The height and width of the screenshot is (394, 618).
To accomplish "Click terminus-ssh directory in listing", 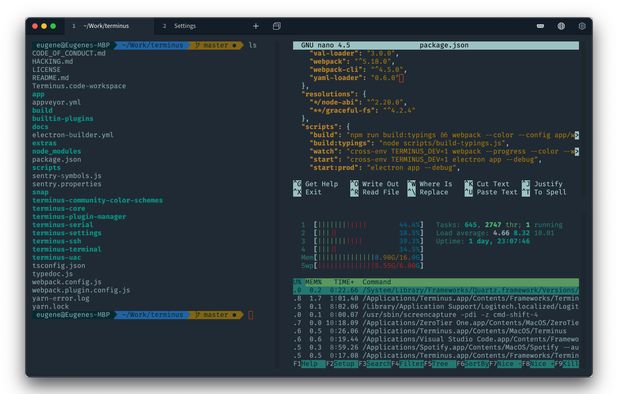I will click(57, 241).
